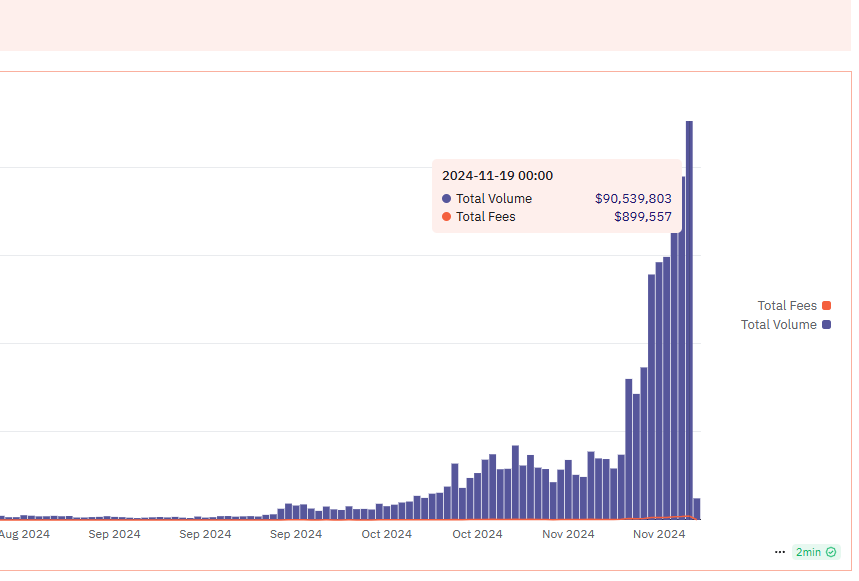Click Total Volume text inside the tooltip
Image resolution: width=859 pixels, height=581 pixels.
pos(494,199)
